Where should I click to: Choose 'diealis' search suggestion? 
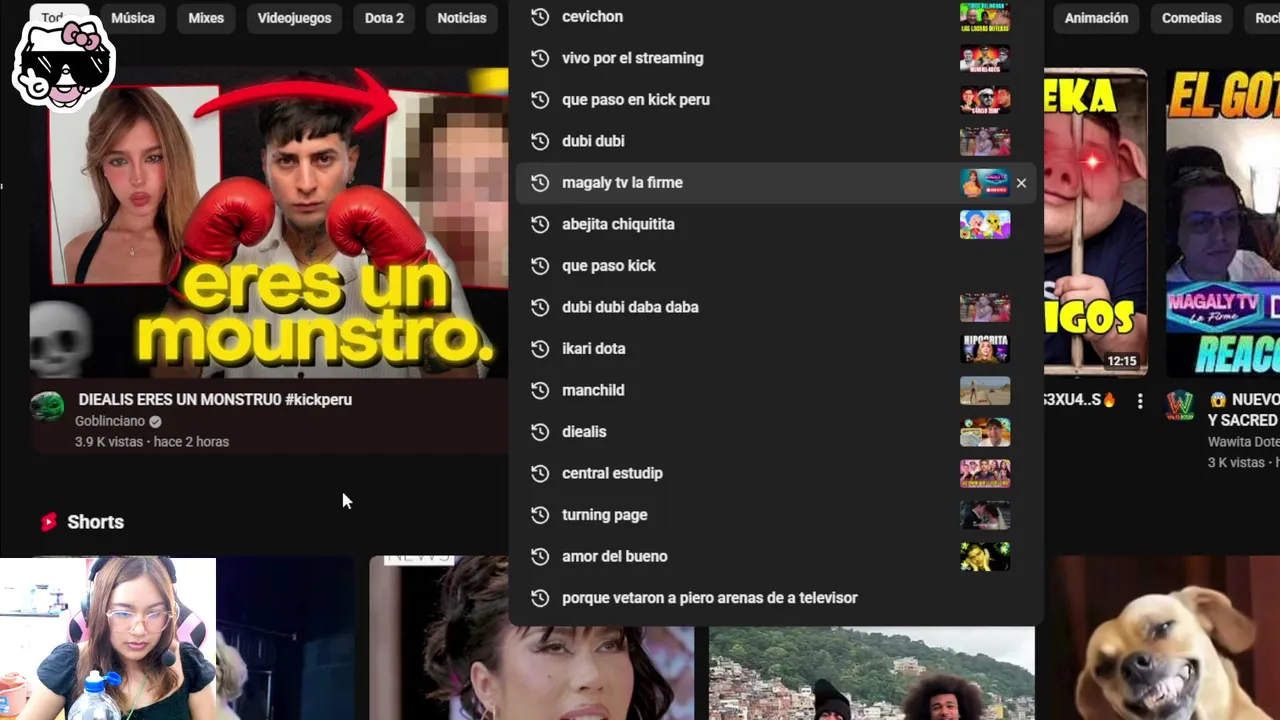775,432
